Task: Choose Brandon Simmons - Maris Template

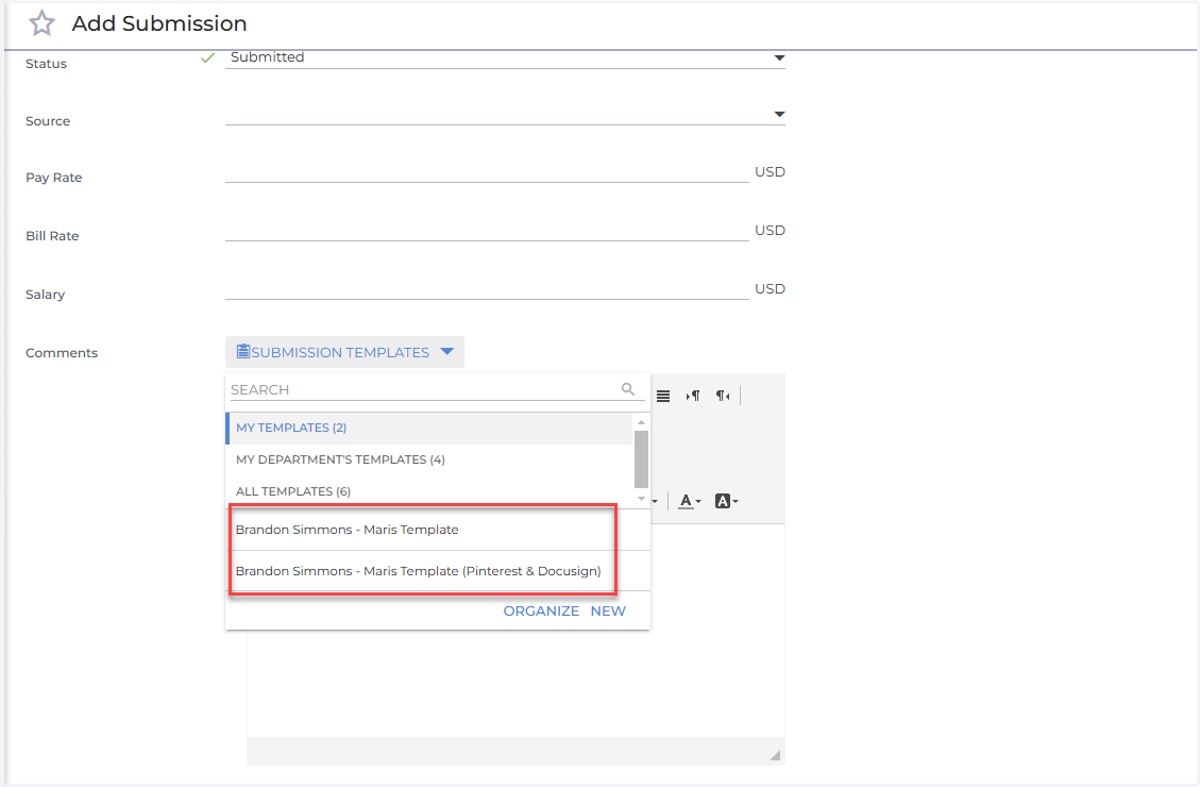Action: [x=438, y=530]
